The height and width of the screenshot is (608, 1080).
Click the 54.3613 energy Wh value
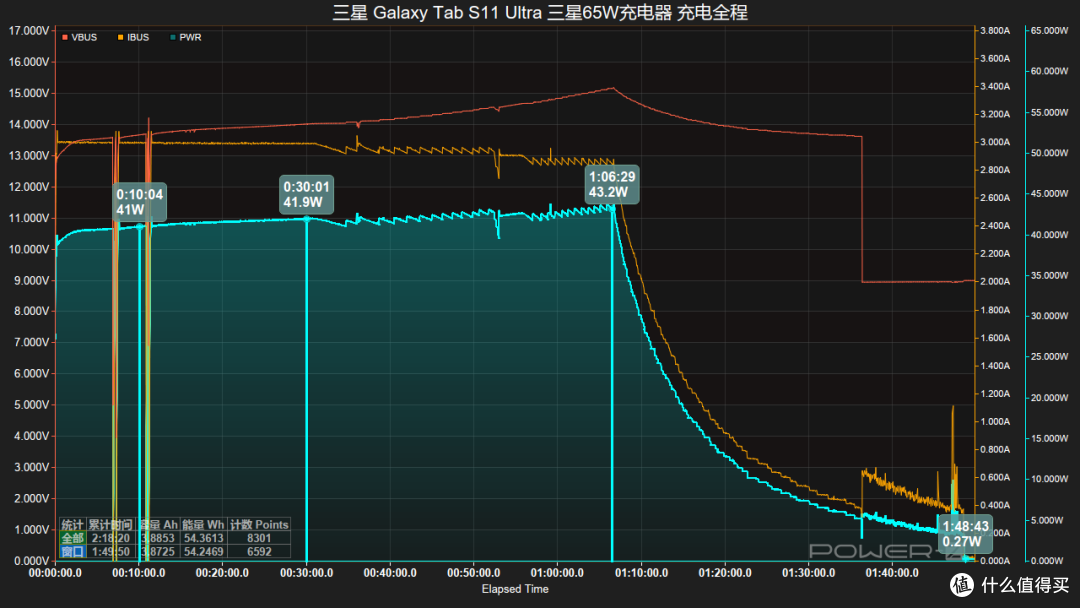pyautogui.click(x=203, y=538)
